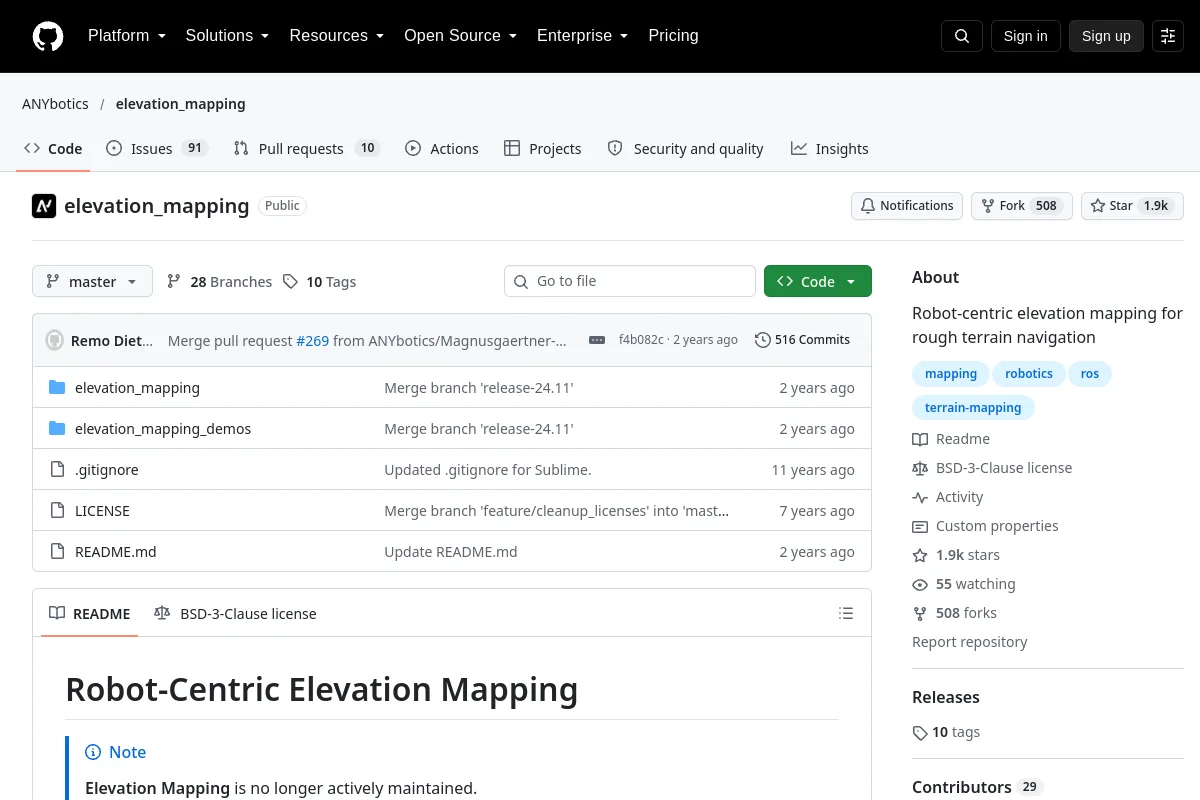Switch to the Pull requests tab
This screenshot has width=1200, height=800.
[306, 148]
